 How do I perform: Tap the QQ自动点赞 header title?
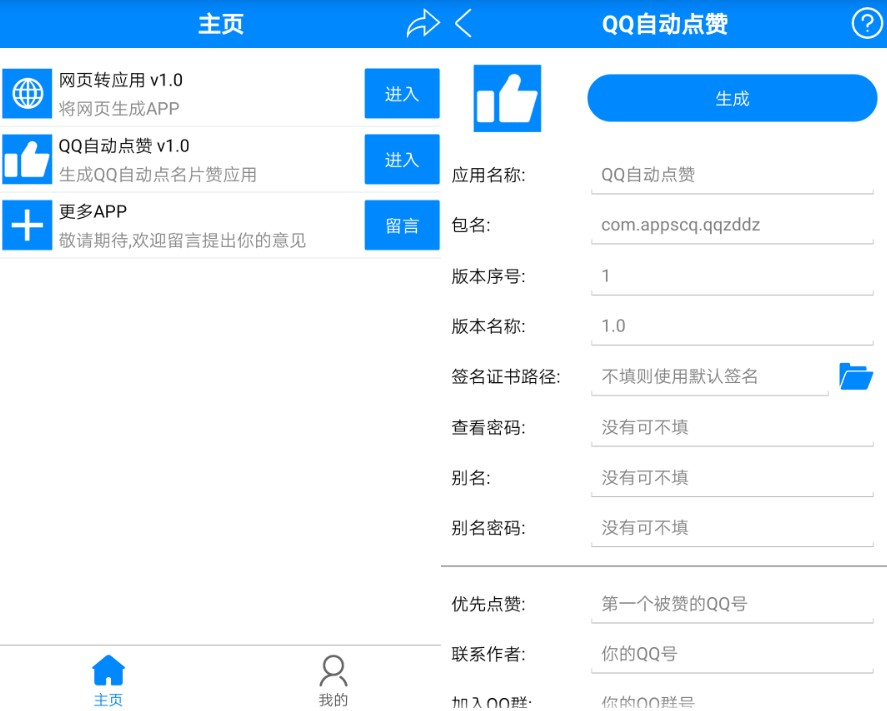click(x=665, y=24)
